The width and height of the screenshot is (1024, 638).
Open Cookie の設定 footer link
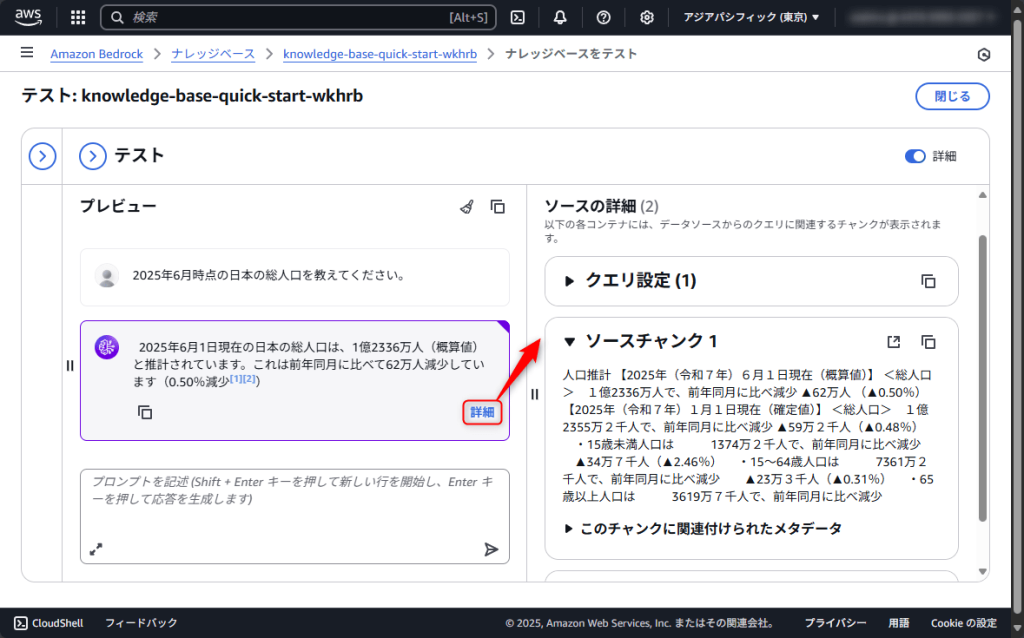[x=964, y=623]
